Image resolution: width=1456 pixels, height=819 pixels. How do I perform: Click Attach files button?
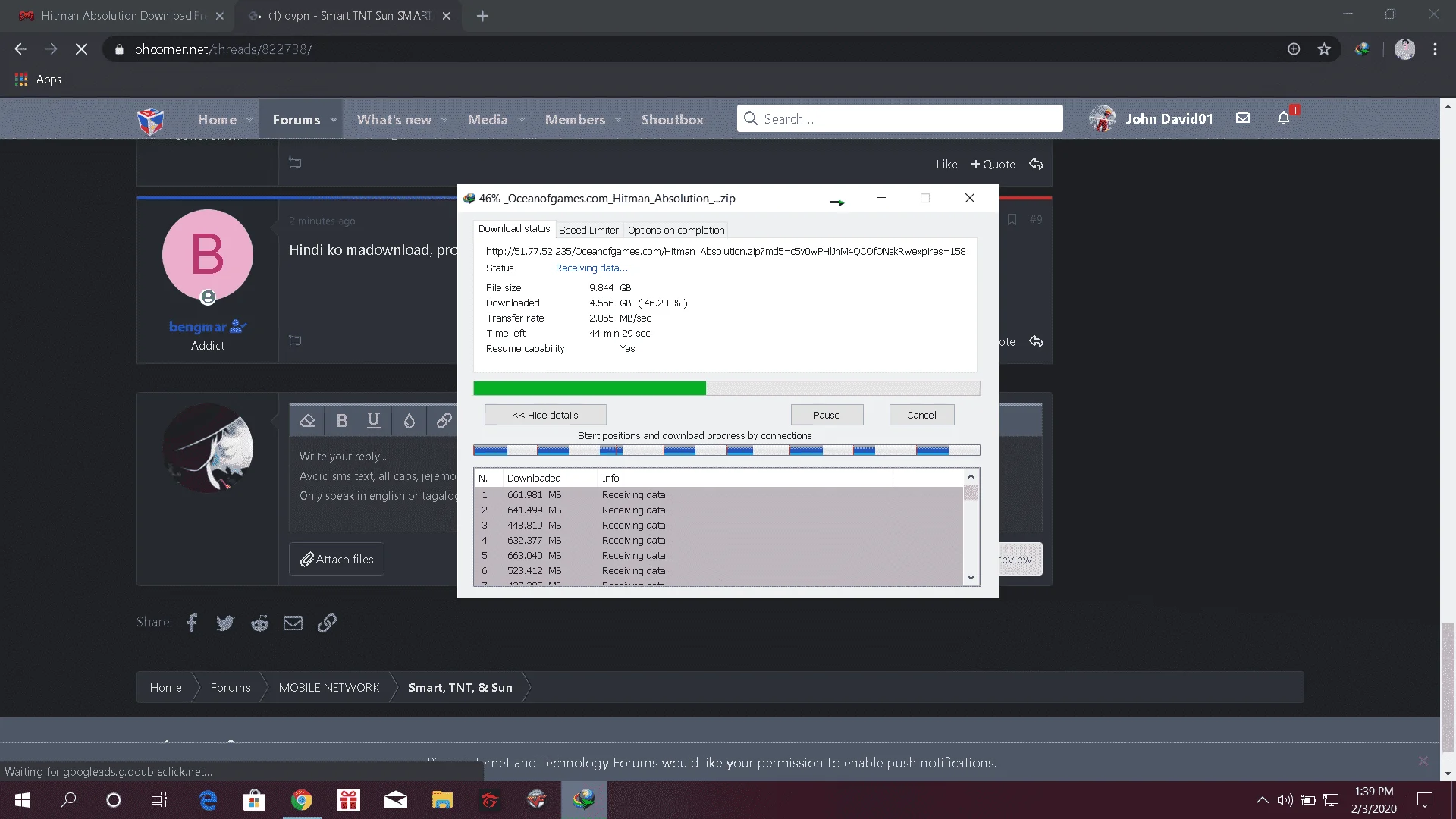point(337,560)
